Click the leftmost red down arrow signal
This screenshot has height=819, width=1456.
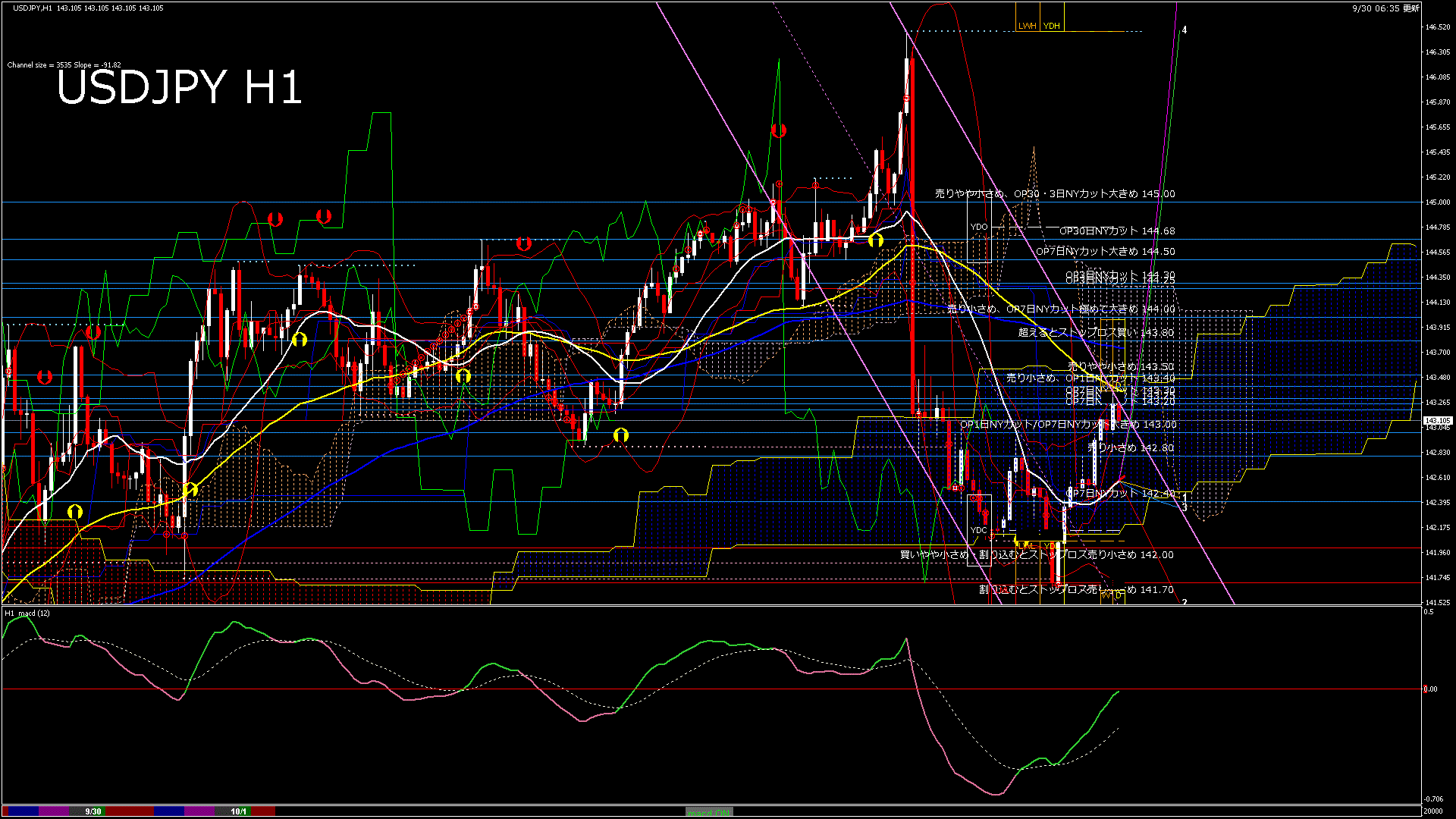pos(45,377)
